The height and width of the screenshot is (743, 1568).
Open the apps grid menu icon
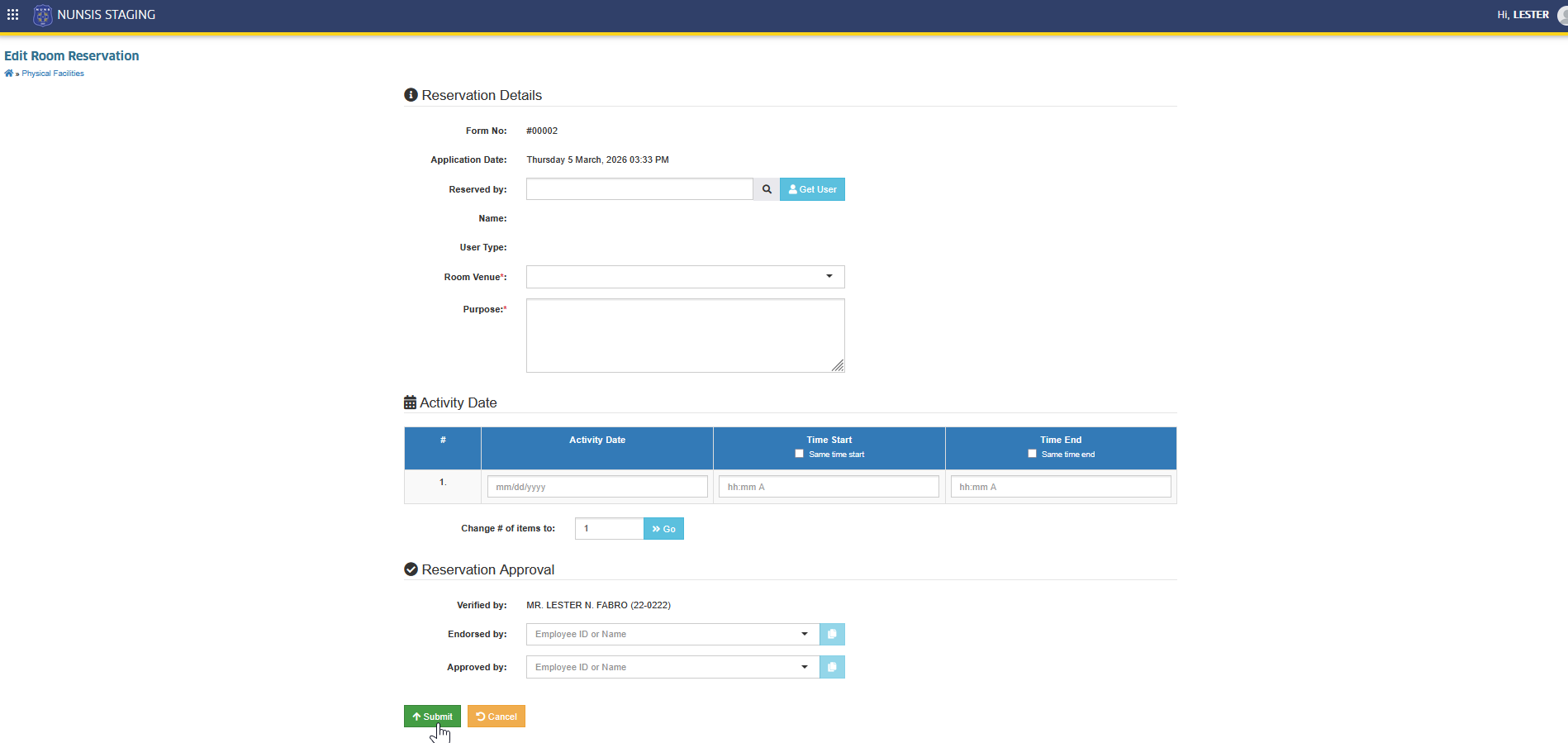(x=12, y=15)
